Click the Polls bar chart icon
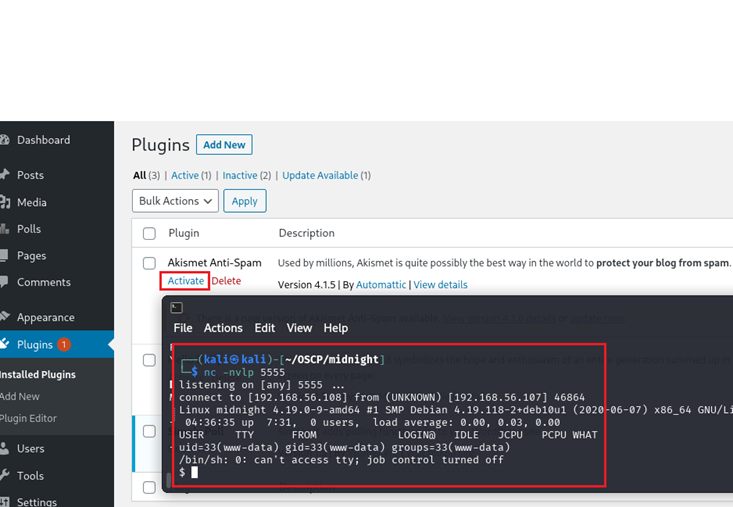 coord(4,229)
